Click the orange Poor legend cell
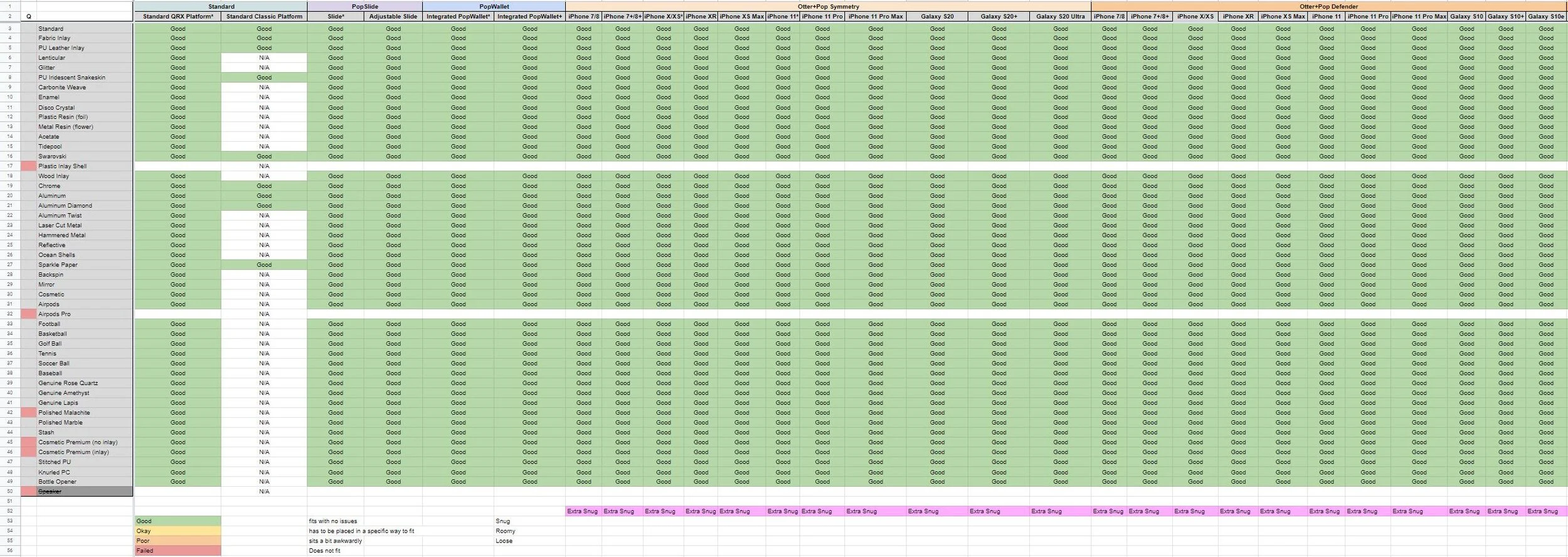Image resolution: width=1568 pixels, height=557 pixels. pyautogui.click(x=177, y=541)
